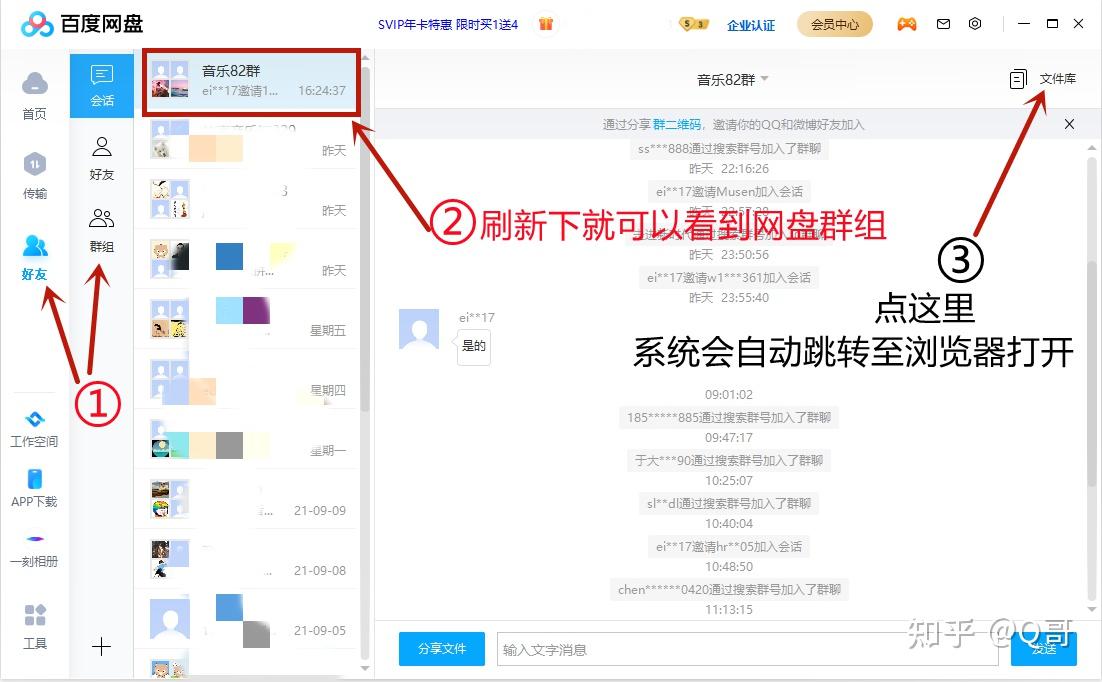Open the conversation dated 星期四
The image size is (1102, 682).
coord(246,379)
